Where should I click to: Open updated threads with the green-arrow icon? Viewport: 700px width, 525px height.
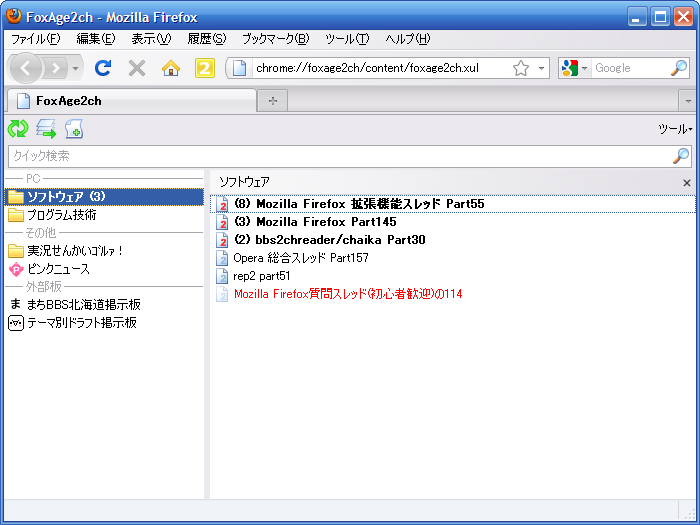point(46,129)
